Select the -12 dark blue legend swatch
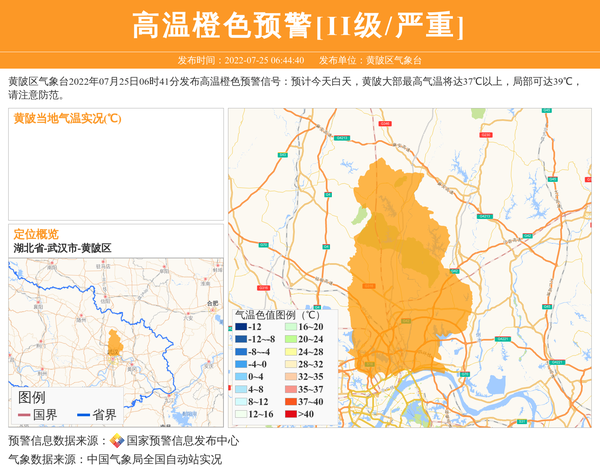 (241, 327)
